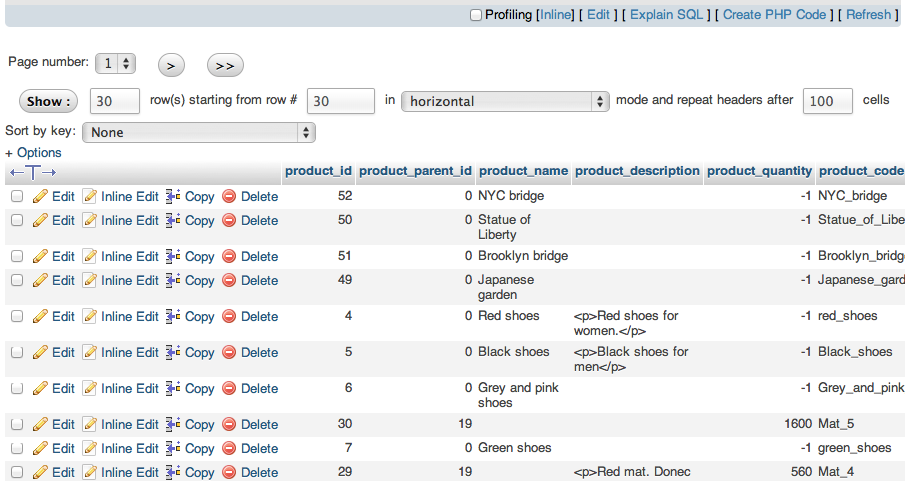Click Copy icon for Brooklyn bridge row
The height and width of the screenshot is (481, 905).
[172, 256]
